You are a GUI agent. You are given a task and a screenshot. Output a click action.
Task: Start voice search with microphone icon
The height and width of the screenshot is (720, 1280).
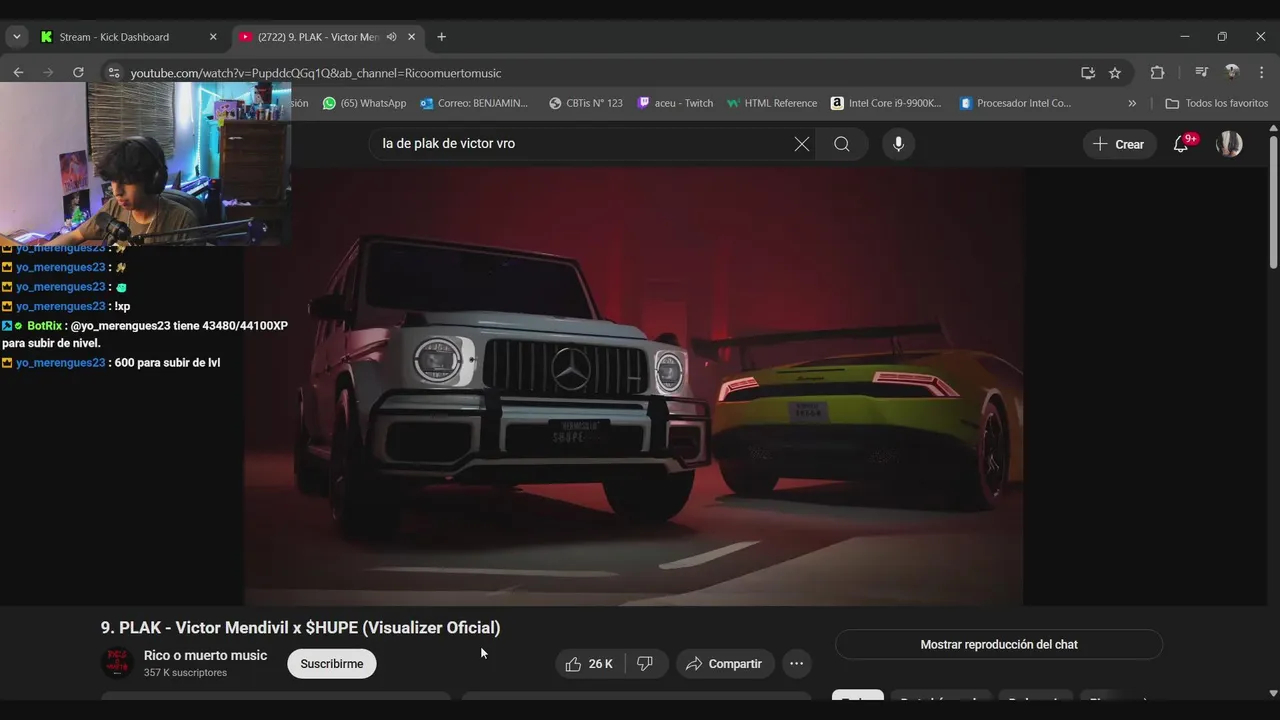point(898,144)
